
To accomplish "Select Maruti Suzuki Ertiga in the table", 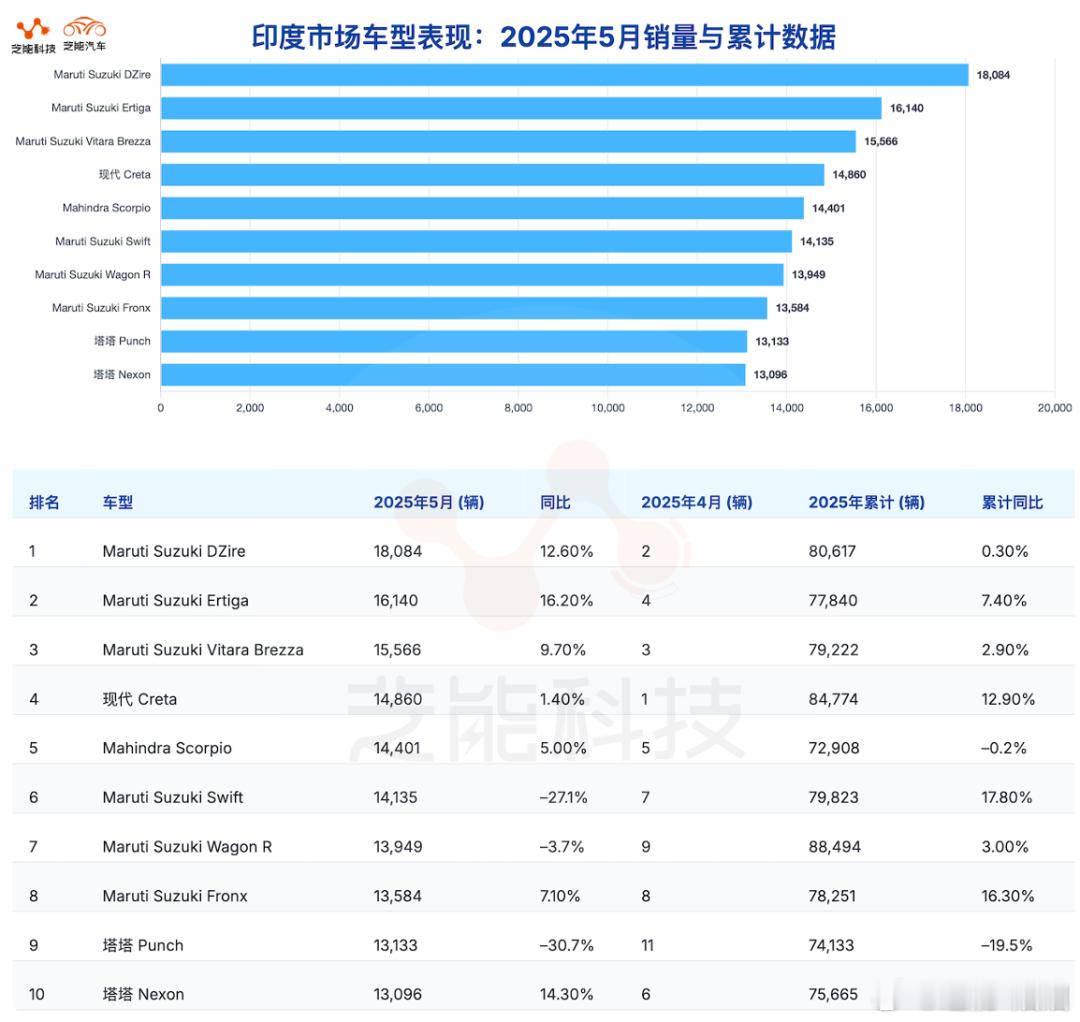I will coord(176,601).
